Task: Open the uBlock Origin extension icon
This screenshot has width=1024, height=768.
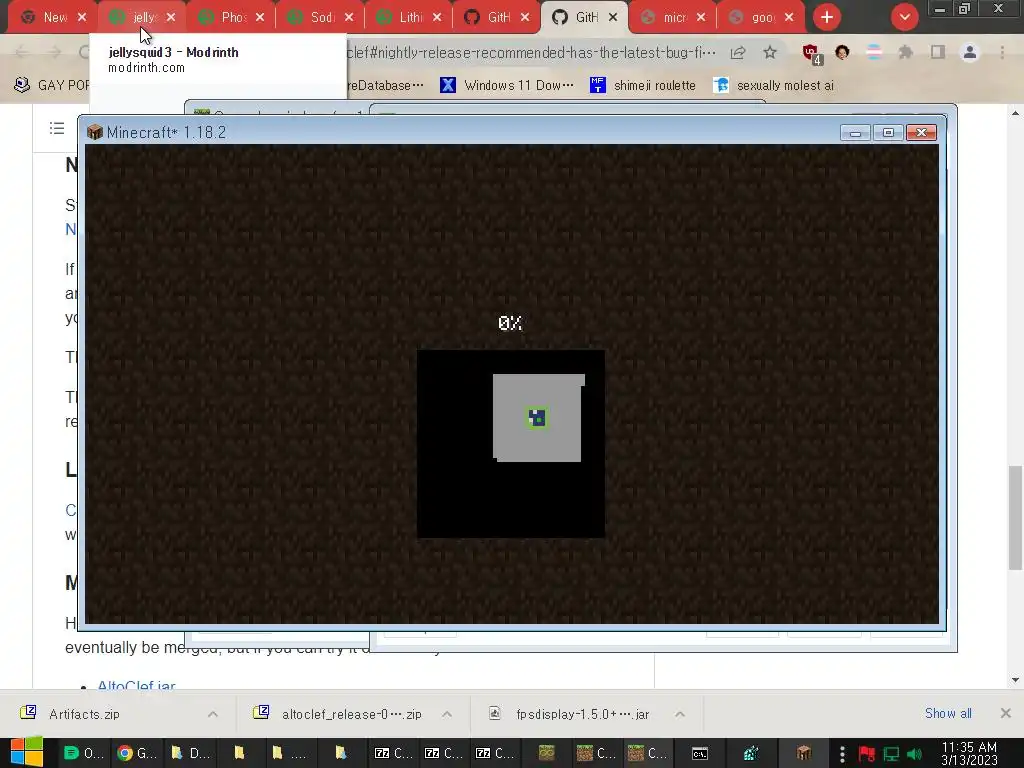Action: (x=812, y=54)
